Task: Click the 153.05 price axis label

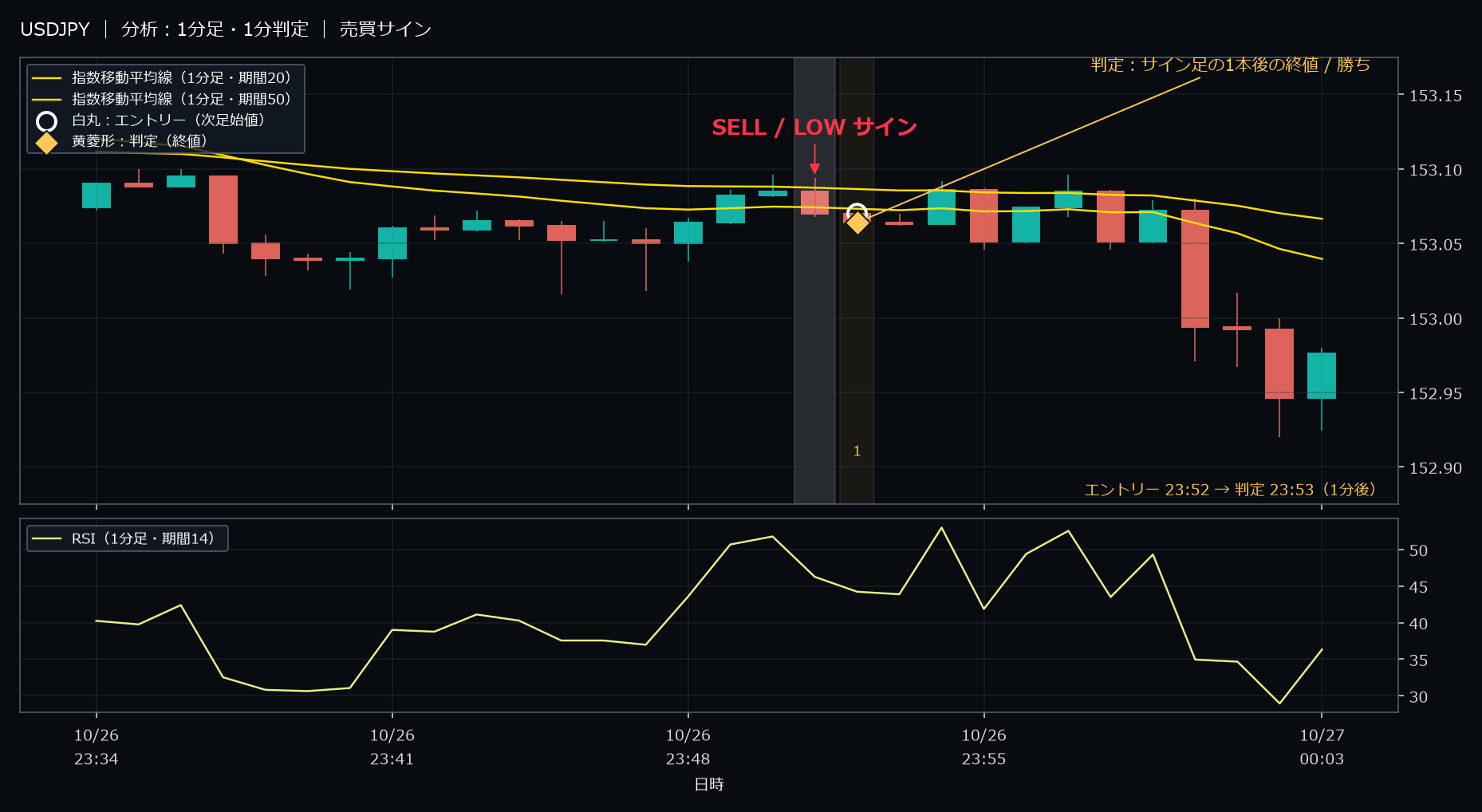Action: pos(1436,245)
